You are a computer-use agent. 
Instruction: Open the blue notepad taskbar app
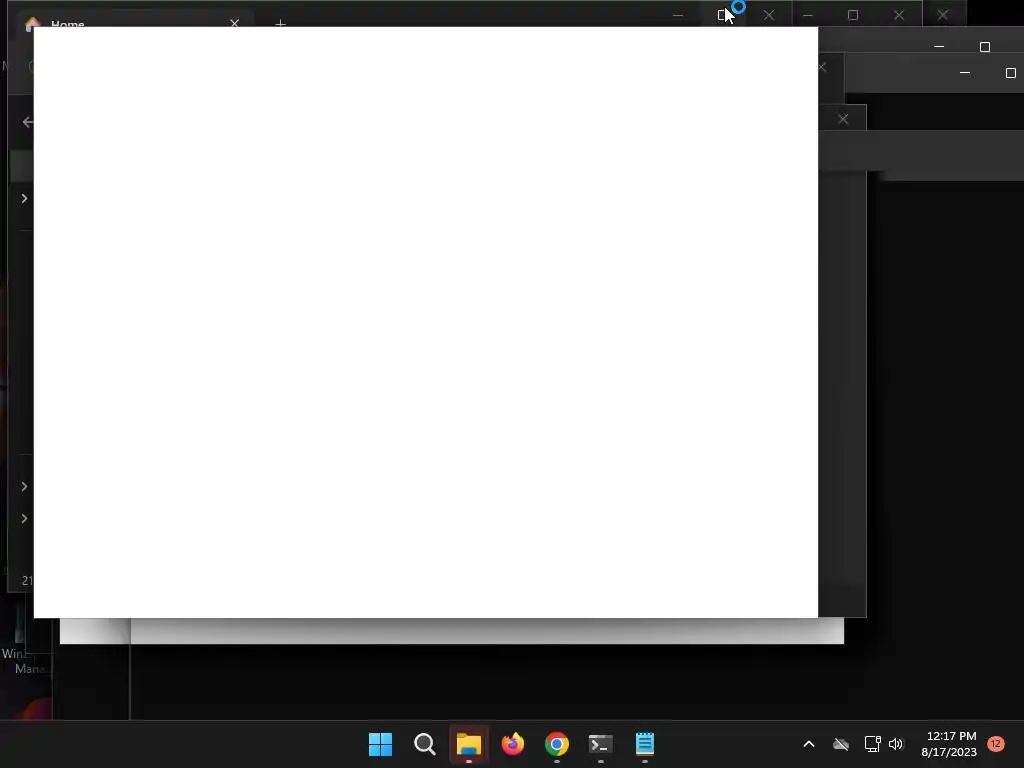[x=645, y=744]
